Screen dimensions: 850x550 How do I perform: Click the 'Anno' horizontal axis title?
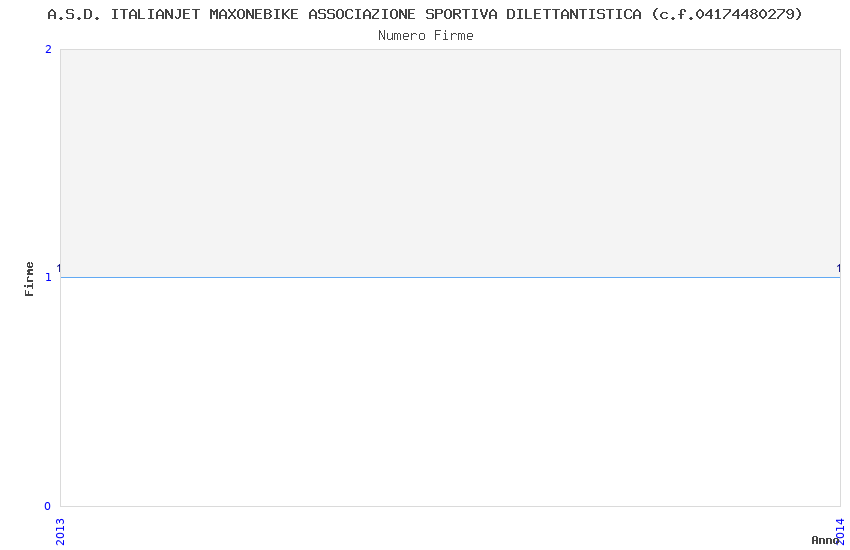[825, 540]
